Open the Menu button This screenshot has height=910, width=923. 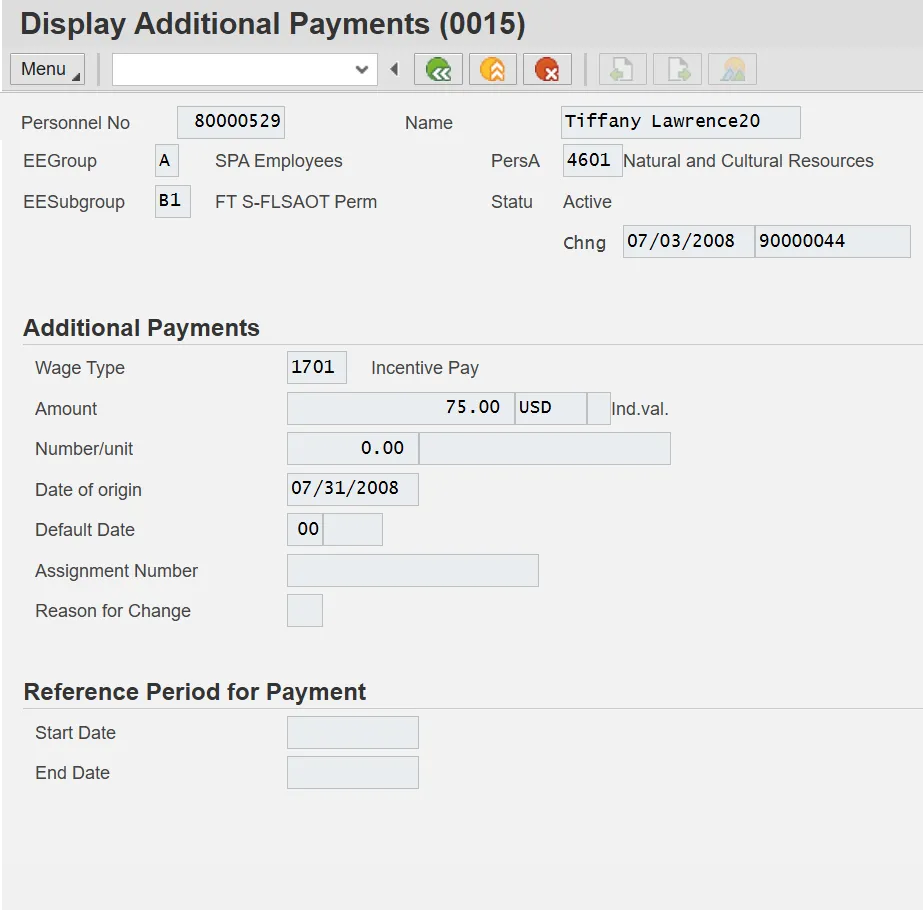pos(47,69)
